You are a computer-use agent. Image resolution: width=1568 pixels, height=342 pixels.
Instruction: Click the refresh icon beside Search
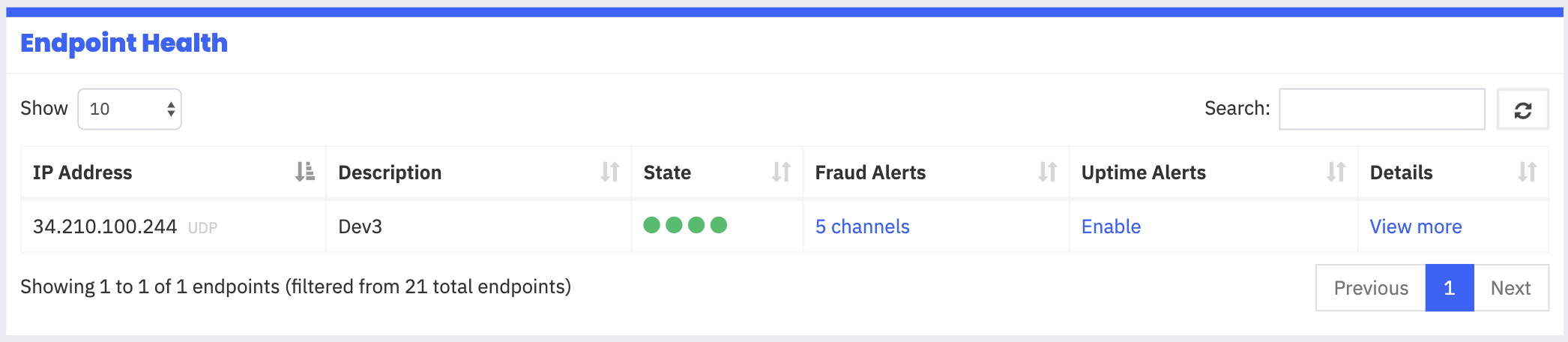1522,110
